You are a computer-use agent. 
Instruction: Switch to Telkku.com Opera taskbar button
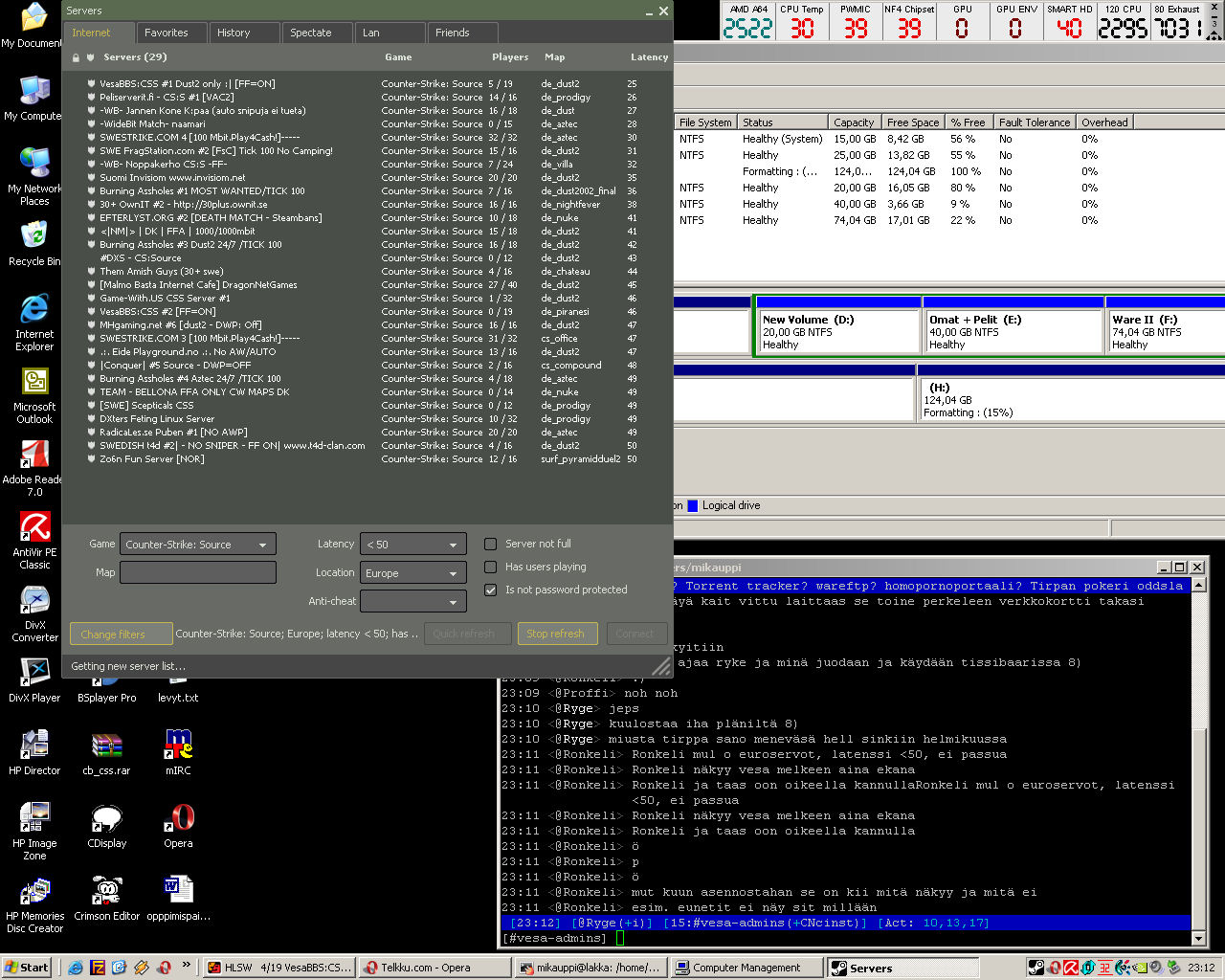(434, 968)
